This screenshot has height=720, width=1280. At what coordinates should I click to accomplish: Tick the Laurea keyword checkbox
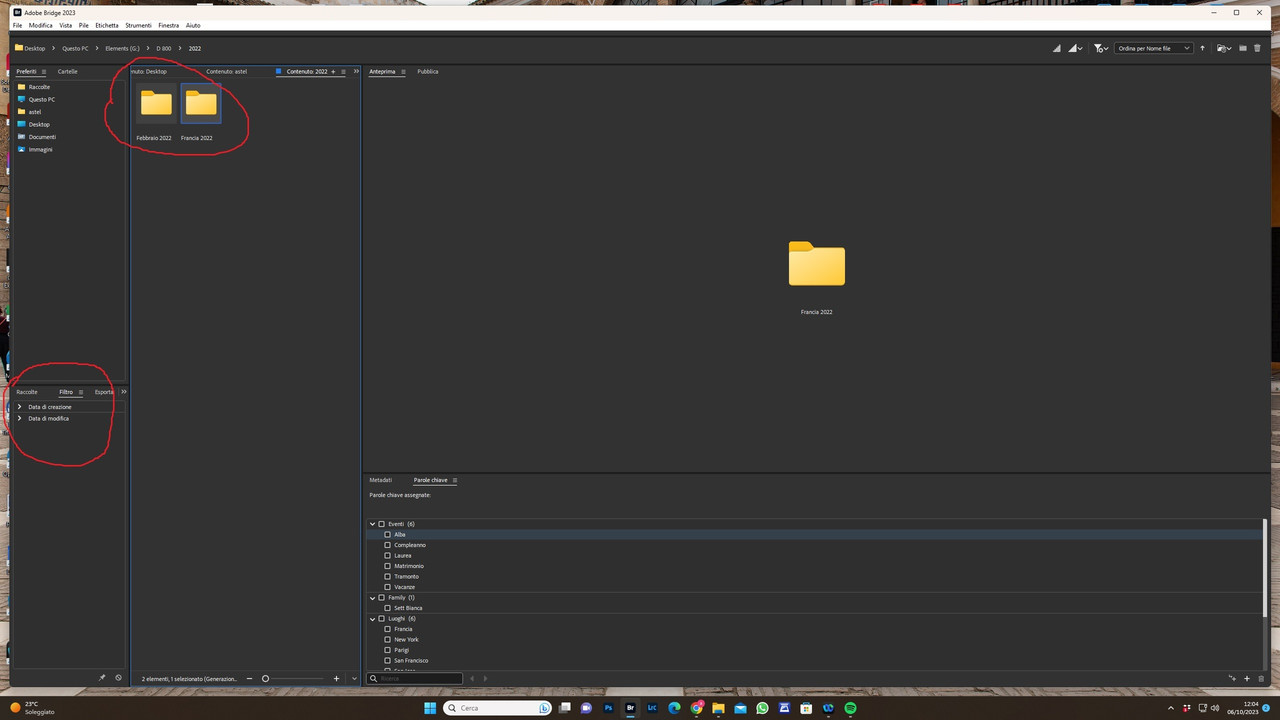click(388, 555)
